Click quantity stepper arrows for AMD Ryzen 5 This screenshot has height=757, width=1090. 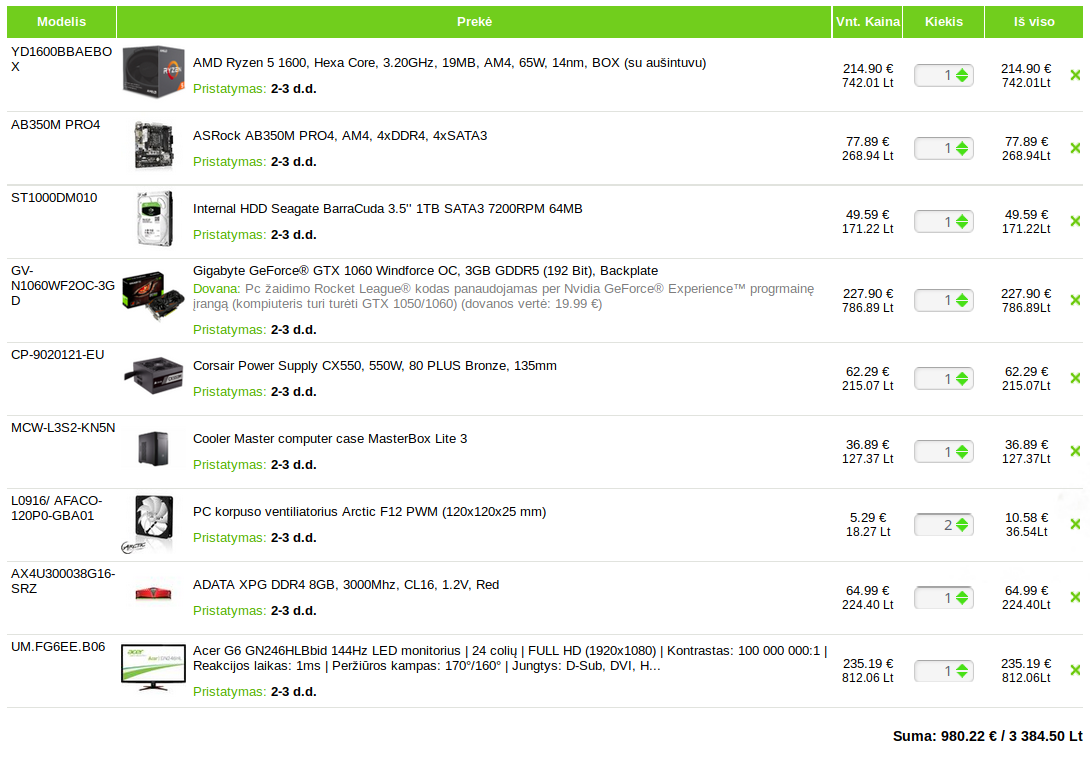pos(962,75)
